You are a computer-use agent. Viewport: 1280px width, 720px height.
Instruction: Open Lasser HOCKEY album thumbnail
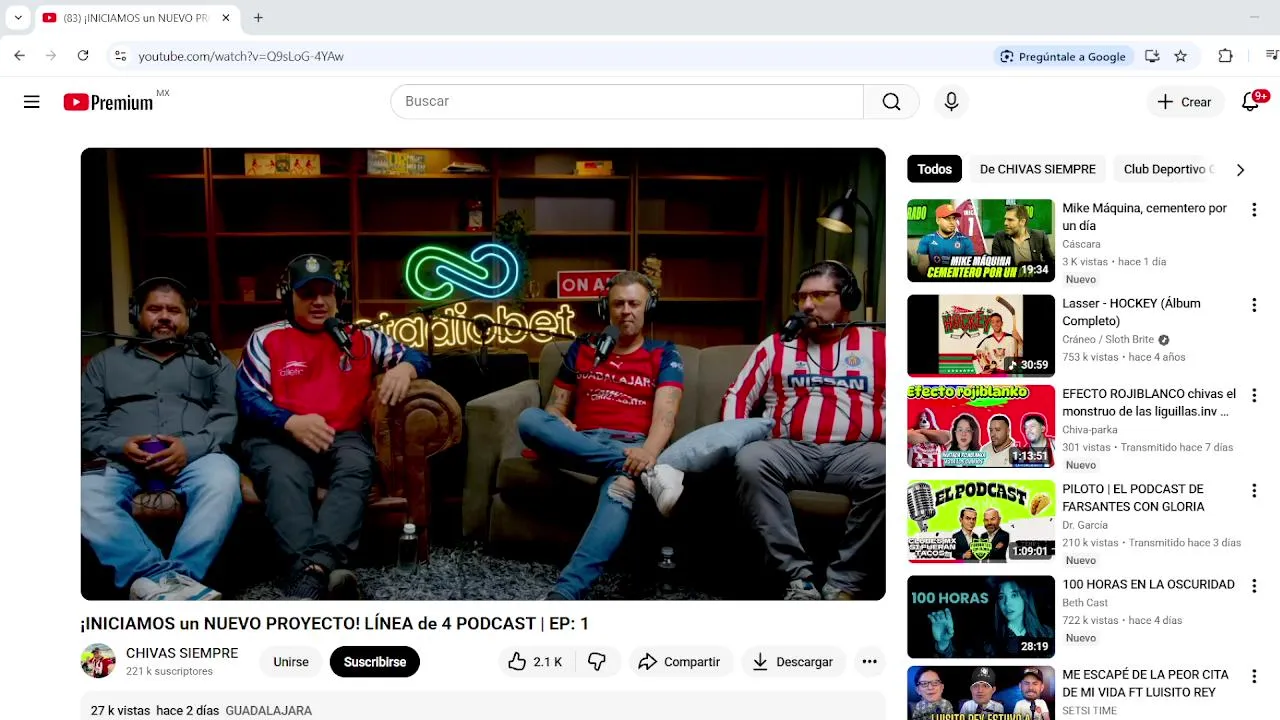point(981,336)
